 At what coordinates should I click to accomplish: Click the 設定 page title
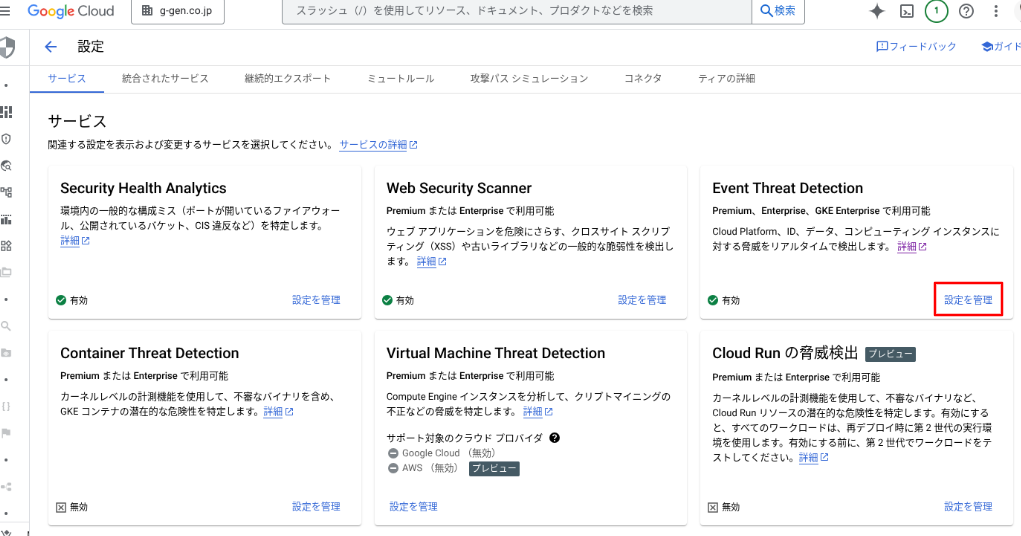coord(91,47)
